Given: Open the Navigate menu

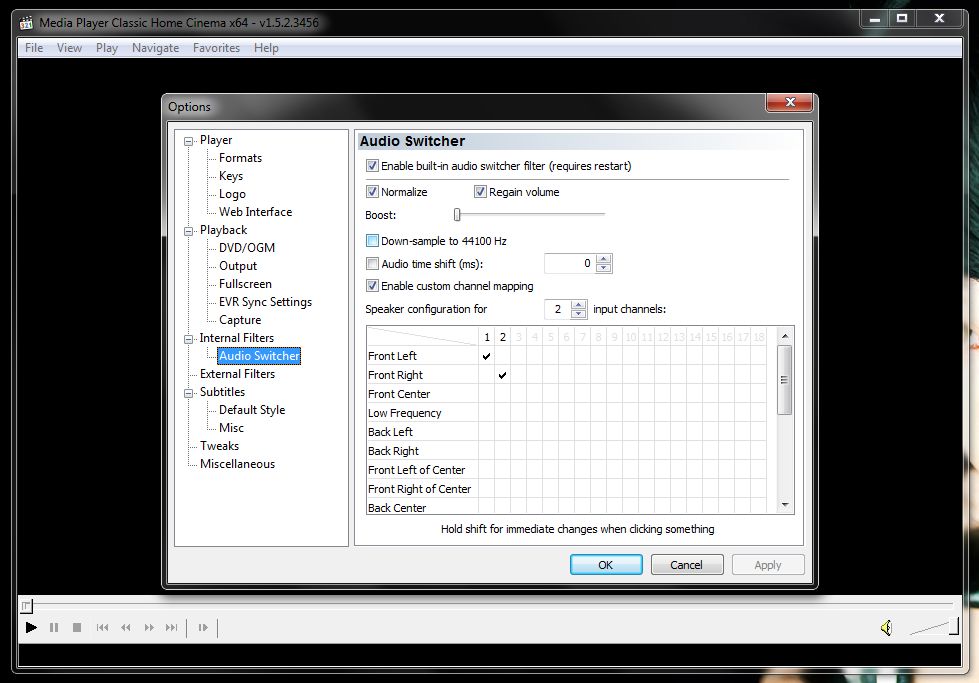Looking at the screenshot, I should click(155, 48).
